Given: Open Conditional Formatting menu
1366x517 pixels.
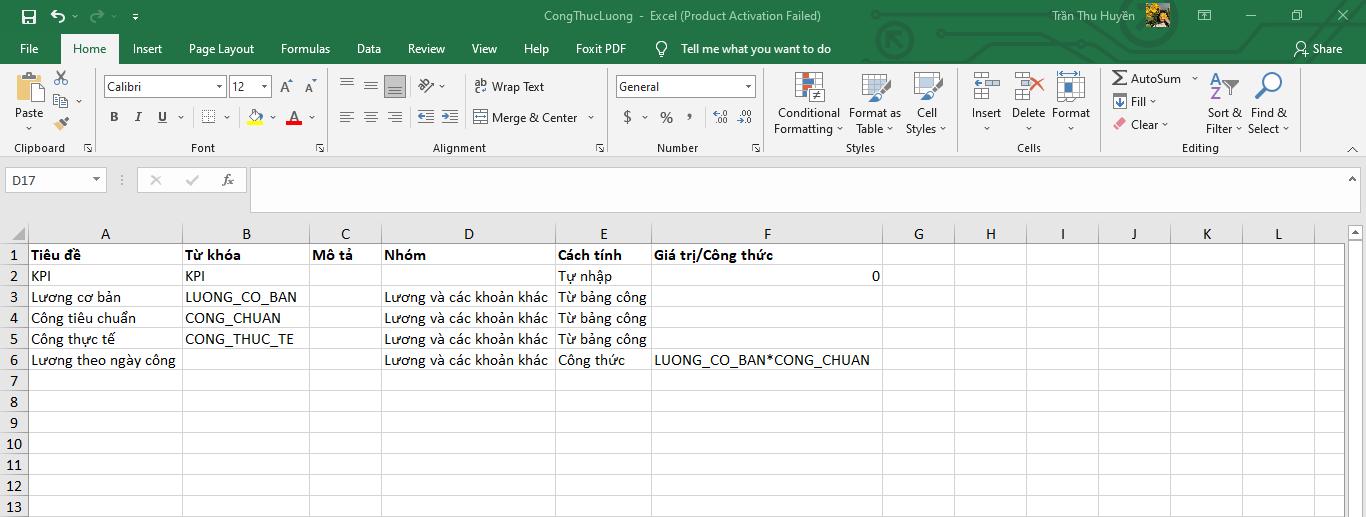Looking at the screenshot, I should coord(809,104).
